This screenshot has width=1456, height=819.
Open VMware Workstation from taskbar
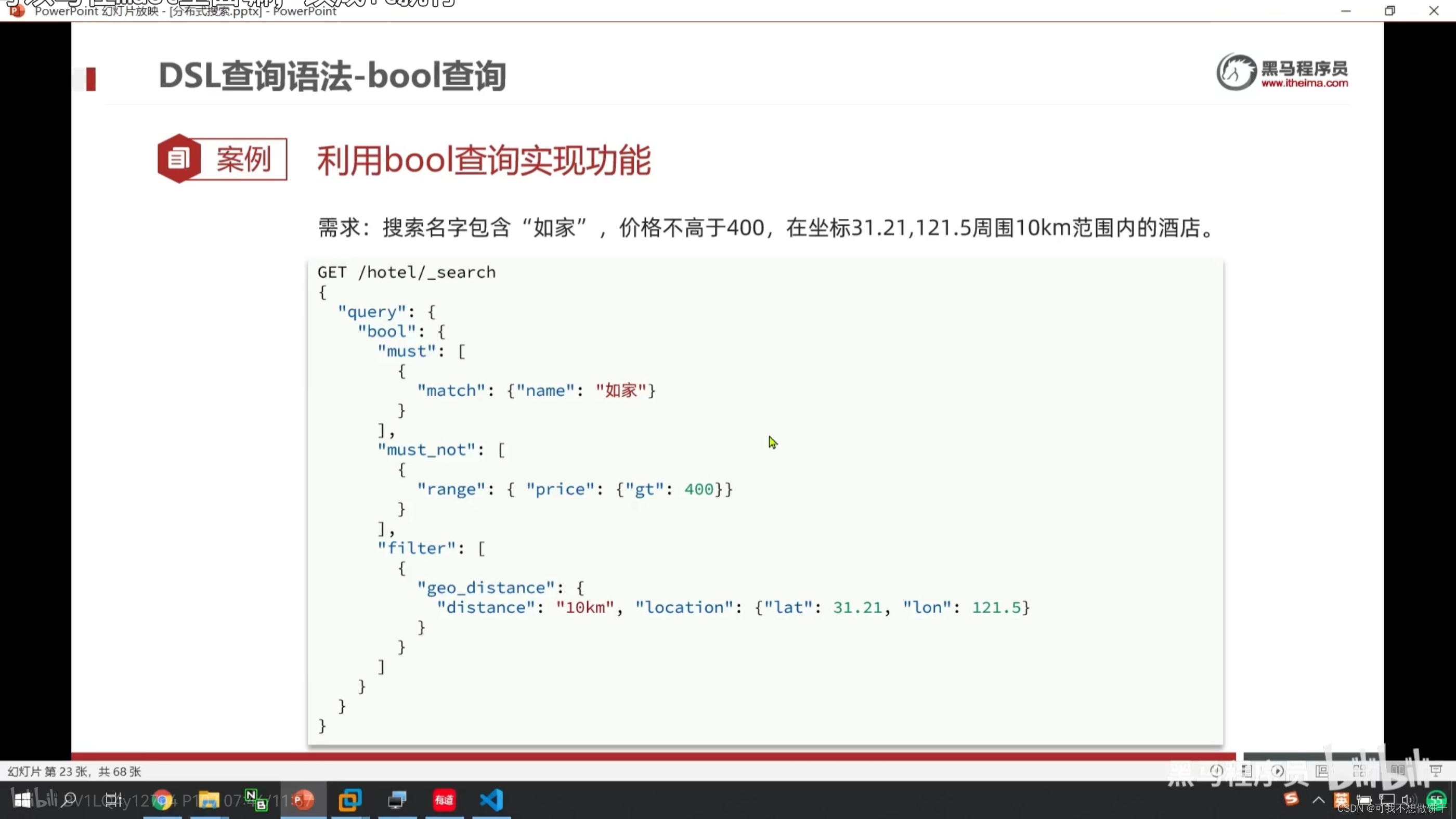[x=350, y=800]
